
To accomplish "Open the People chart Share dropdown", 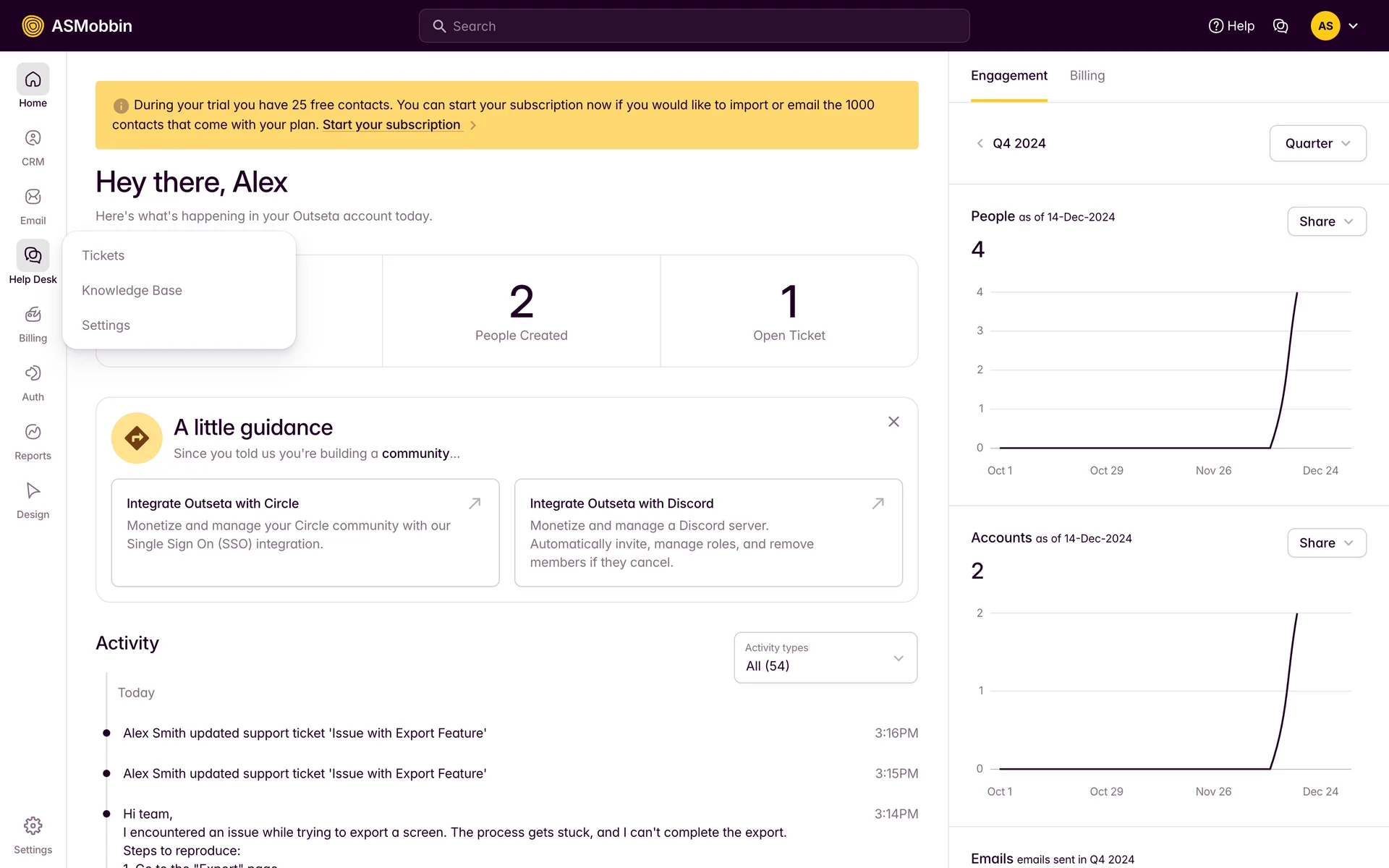I will [1326, 221].
